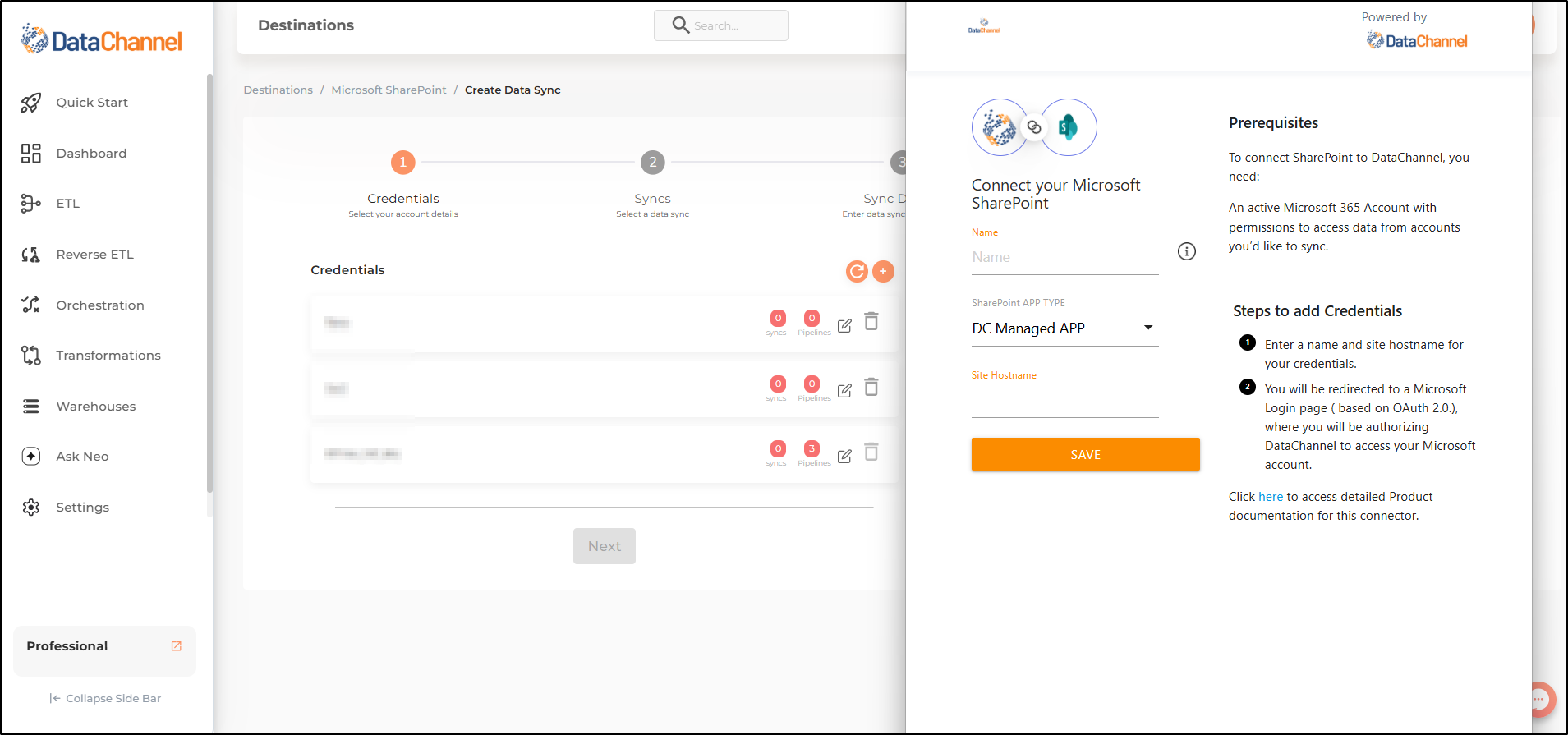Screen dimensions: 1568x735
Task: Edit the middle credential entry
Action: coord(844,391)
